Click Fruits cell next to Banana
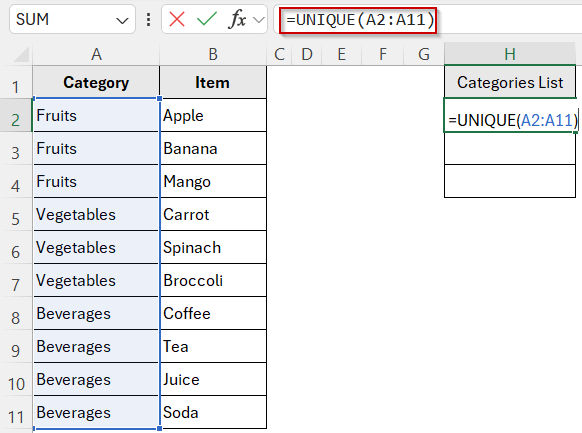Viewport: 582px width, 433px height. click(x=96, y=148)
